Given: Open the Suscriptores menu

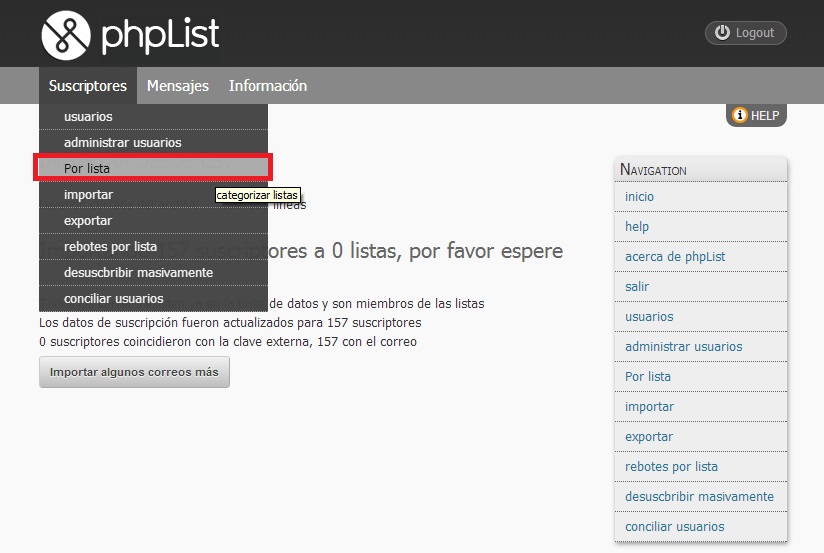Looking at the screenshot, I should coord(88,86).
